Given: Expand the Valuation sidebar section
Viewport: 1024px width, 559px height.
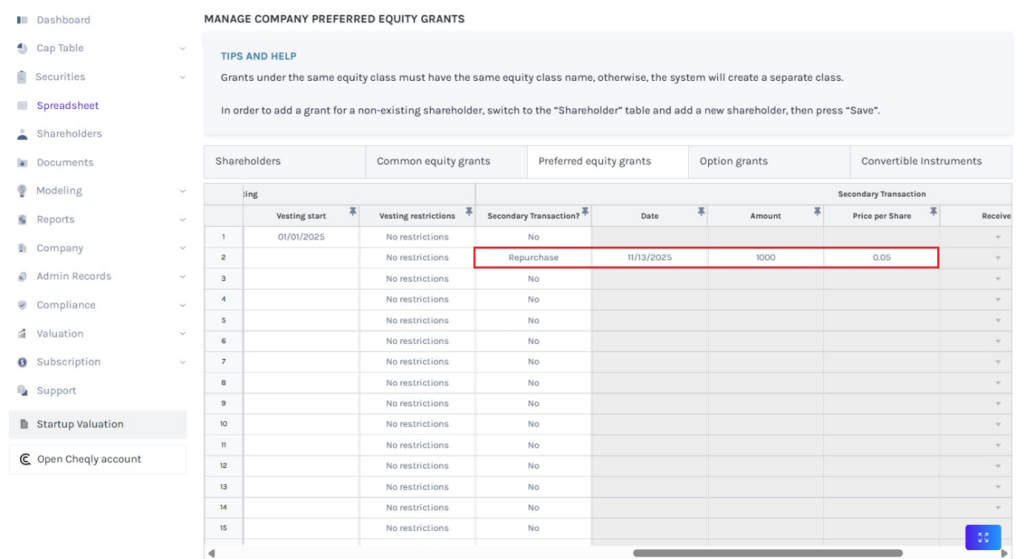Looking at the screenshot, I should (x=182, y=334).
